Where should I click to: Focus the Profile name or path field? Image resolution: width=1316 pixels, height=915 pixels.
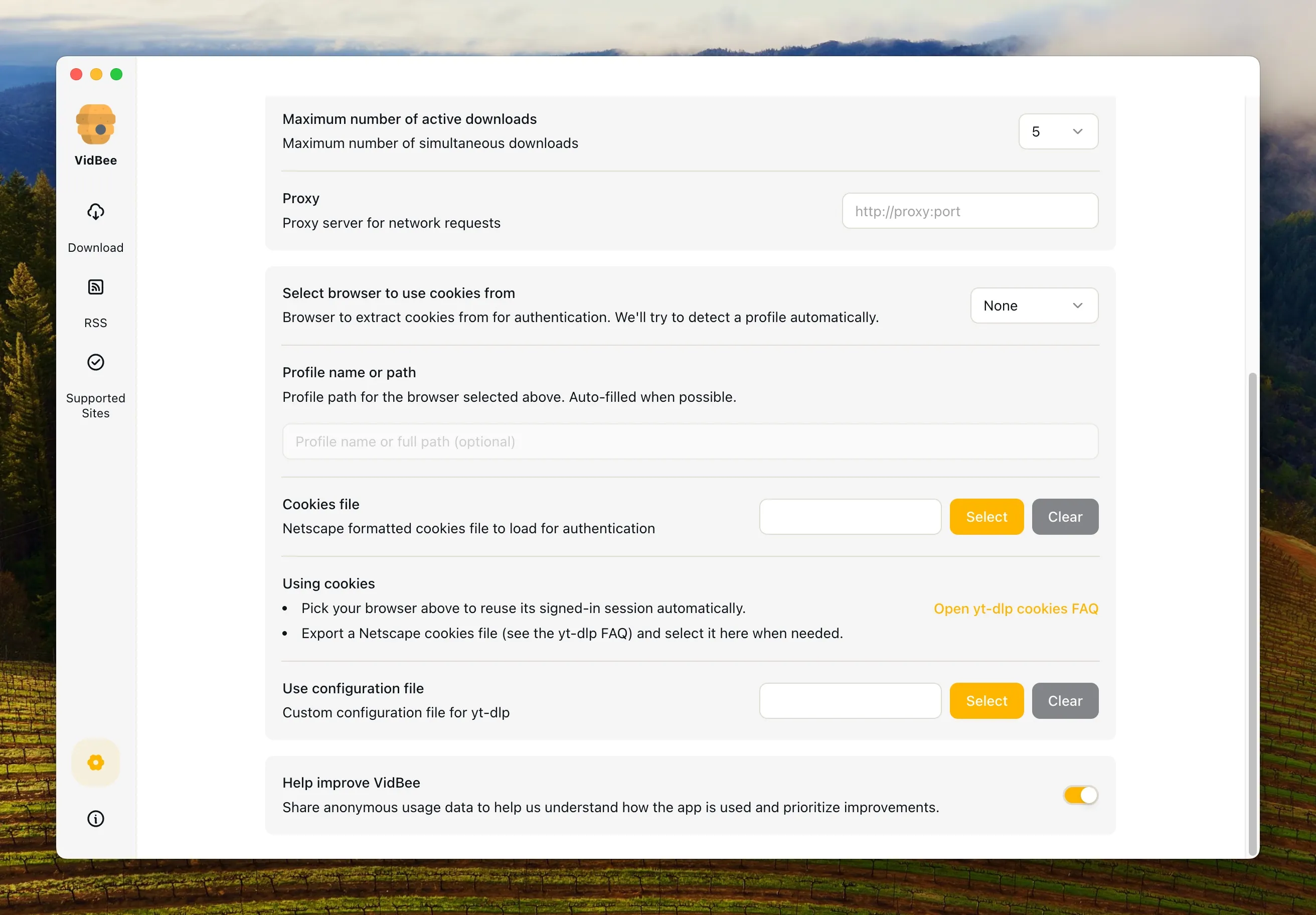point(690,441)
